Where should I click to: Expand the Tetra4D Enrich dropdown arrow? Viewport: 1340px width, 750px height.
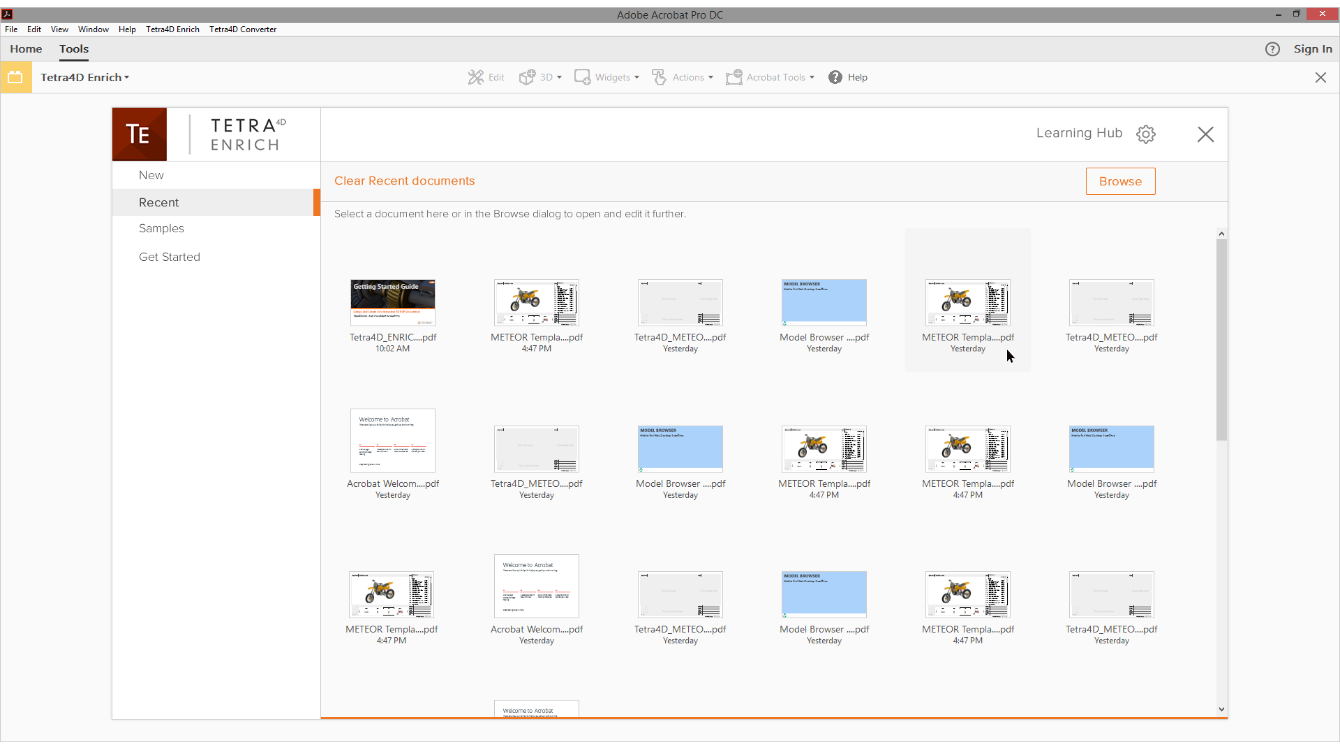pos(127,78)
